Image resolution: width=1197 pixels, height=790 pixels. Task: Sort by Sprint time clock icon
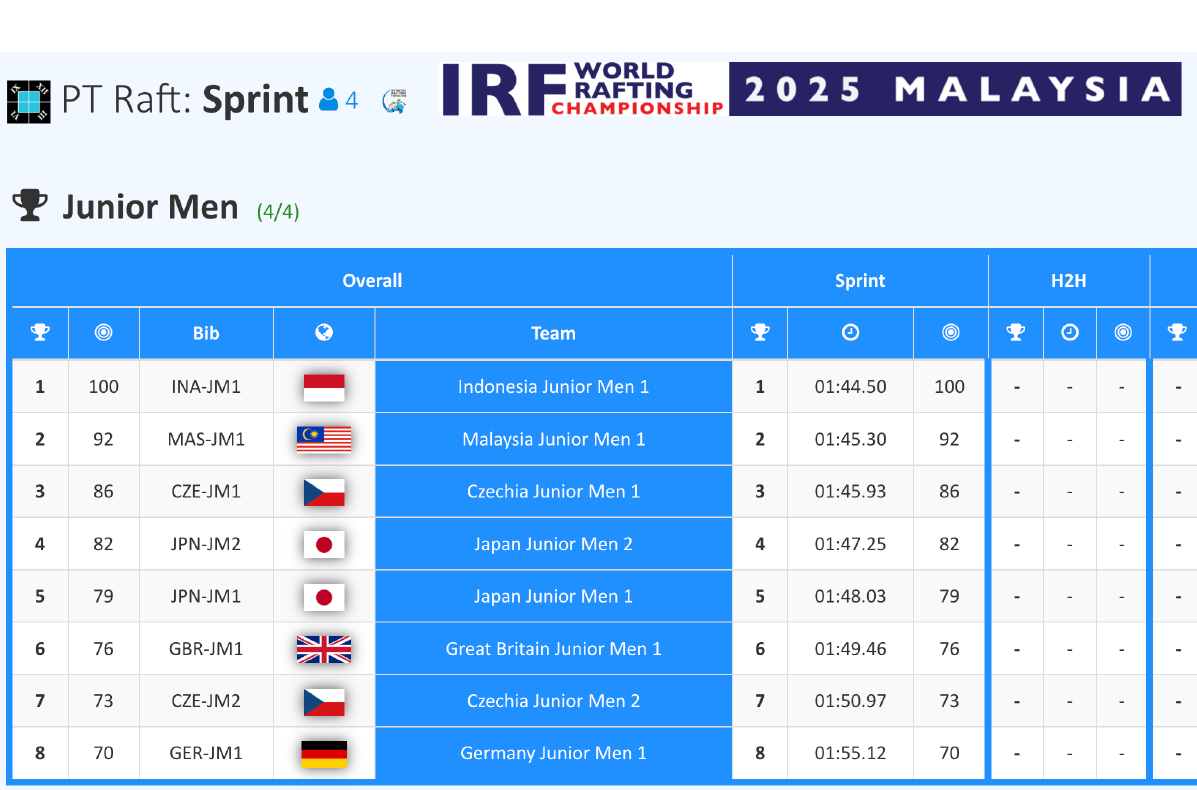pyautogui.click(x=850, y=333)
